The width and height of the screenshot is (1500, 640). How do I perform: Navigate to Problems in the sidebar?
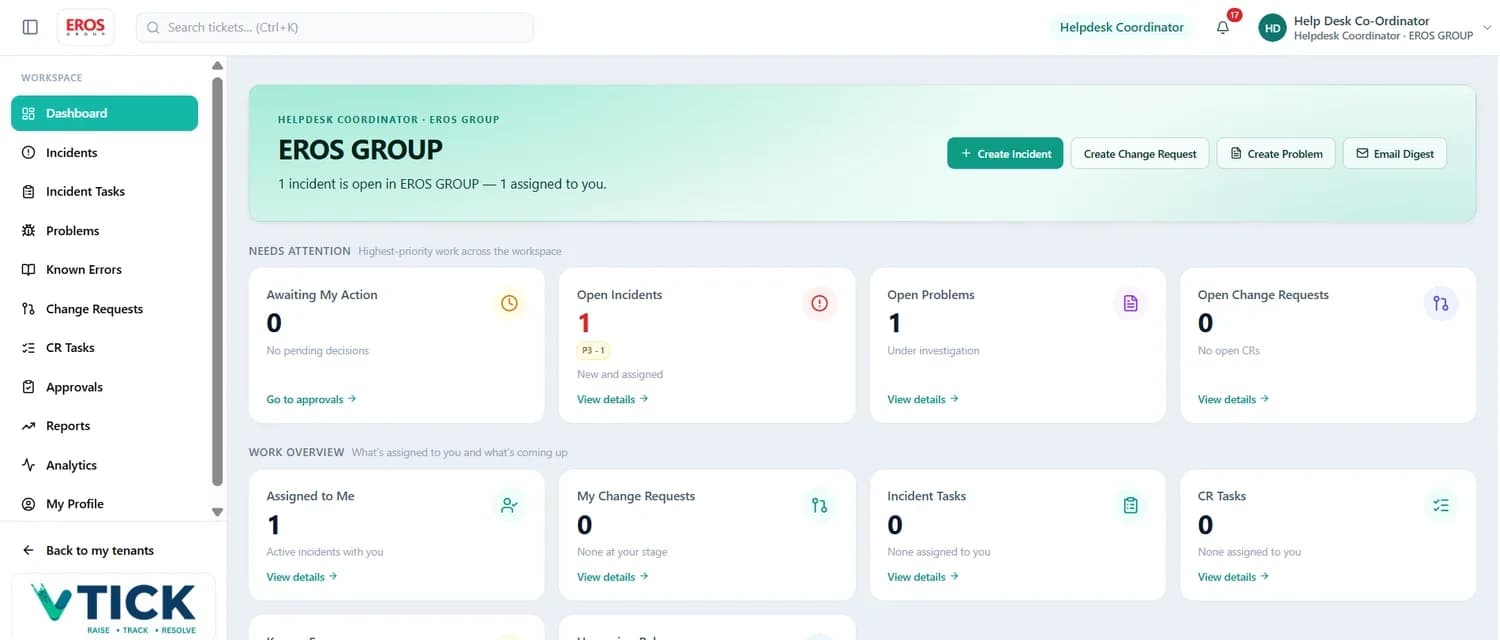104,230
